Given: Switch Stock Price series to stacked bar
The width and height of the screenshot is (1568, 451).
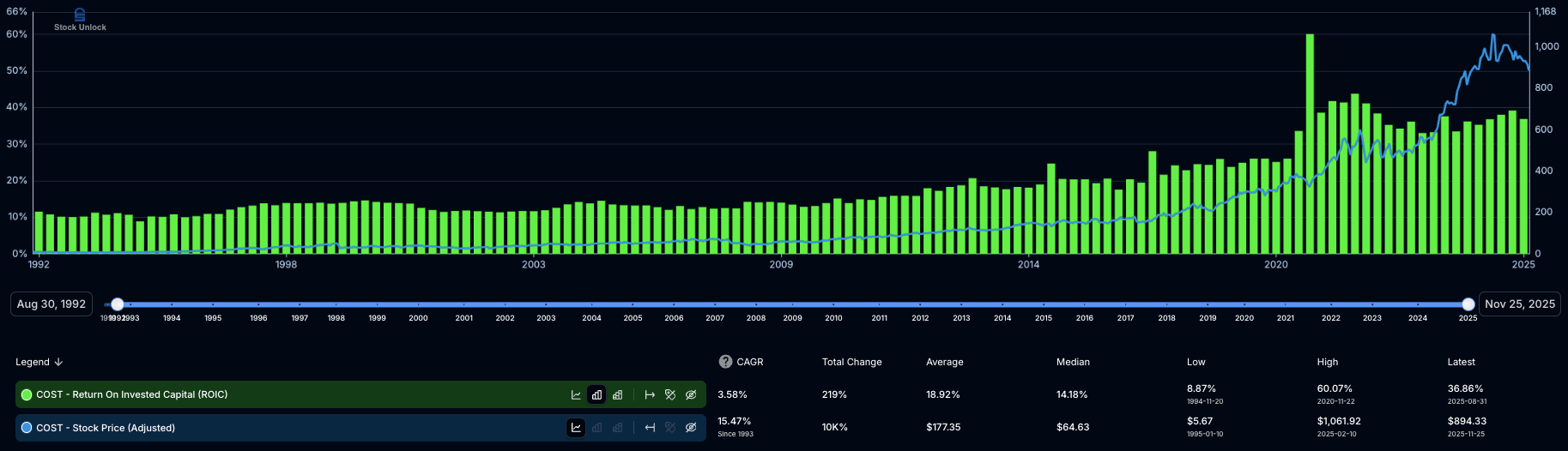Looking at the screenshot, I should tap(617, 427).
